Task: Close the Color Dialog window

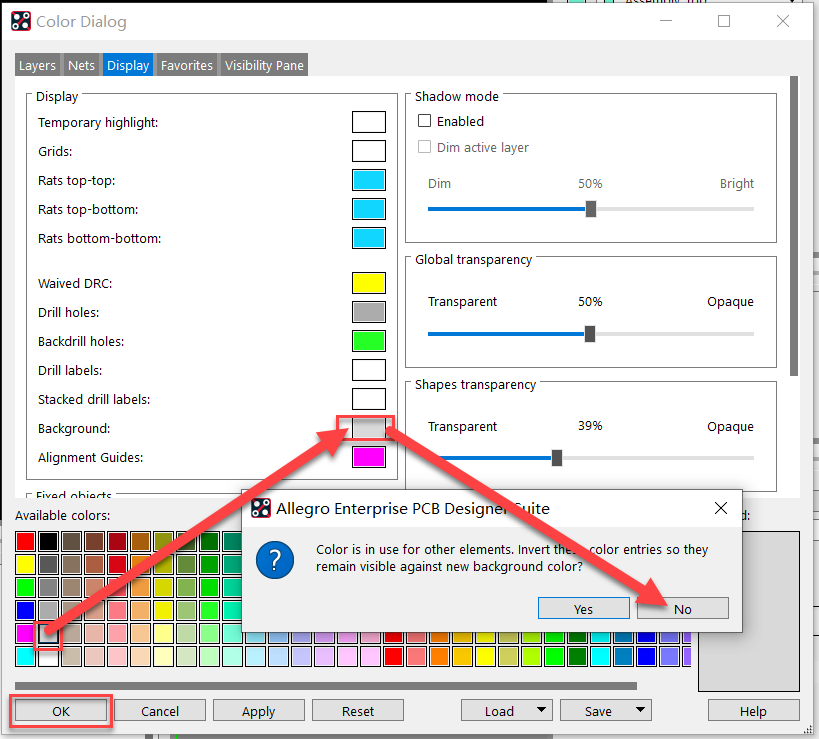Action: pyautogui.click(x=782, y=21)
